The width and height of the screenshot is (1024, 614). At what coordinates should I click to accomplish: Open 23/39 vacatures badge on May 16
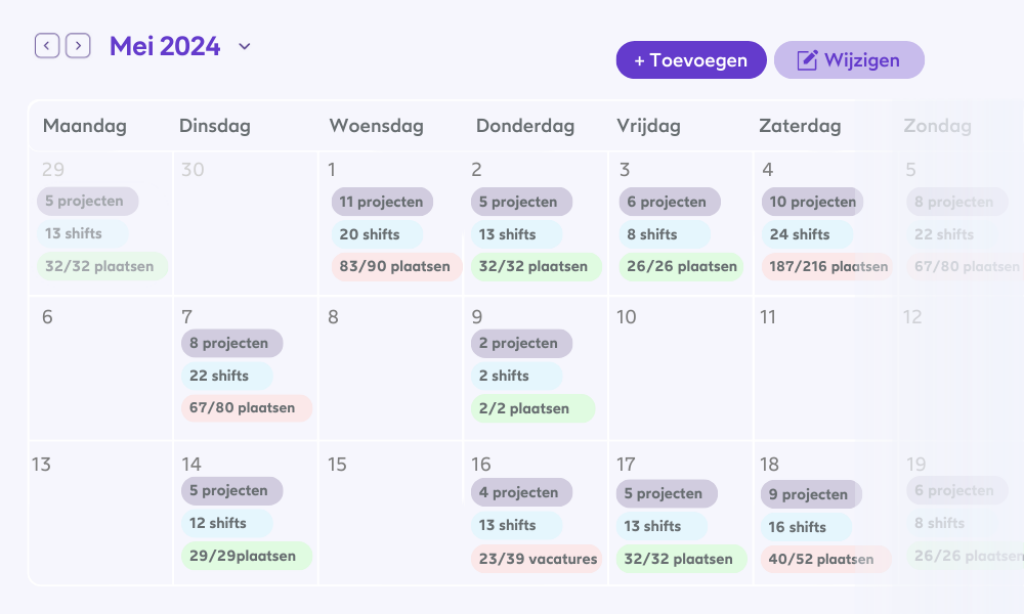[537, 559]
